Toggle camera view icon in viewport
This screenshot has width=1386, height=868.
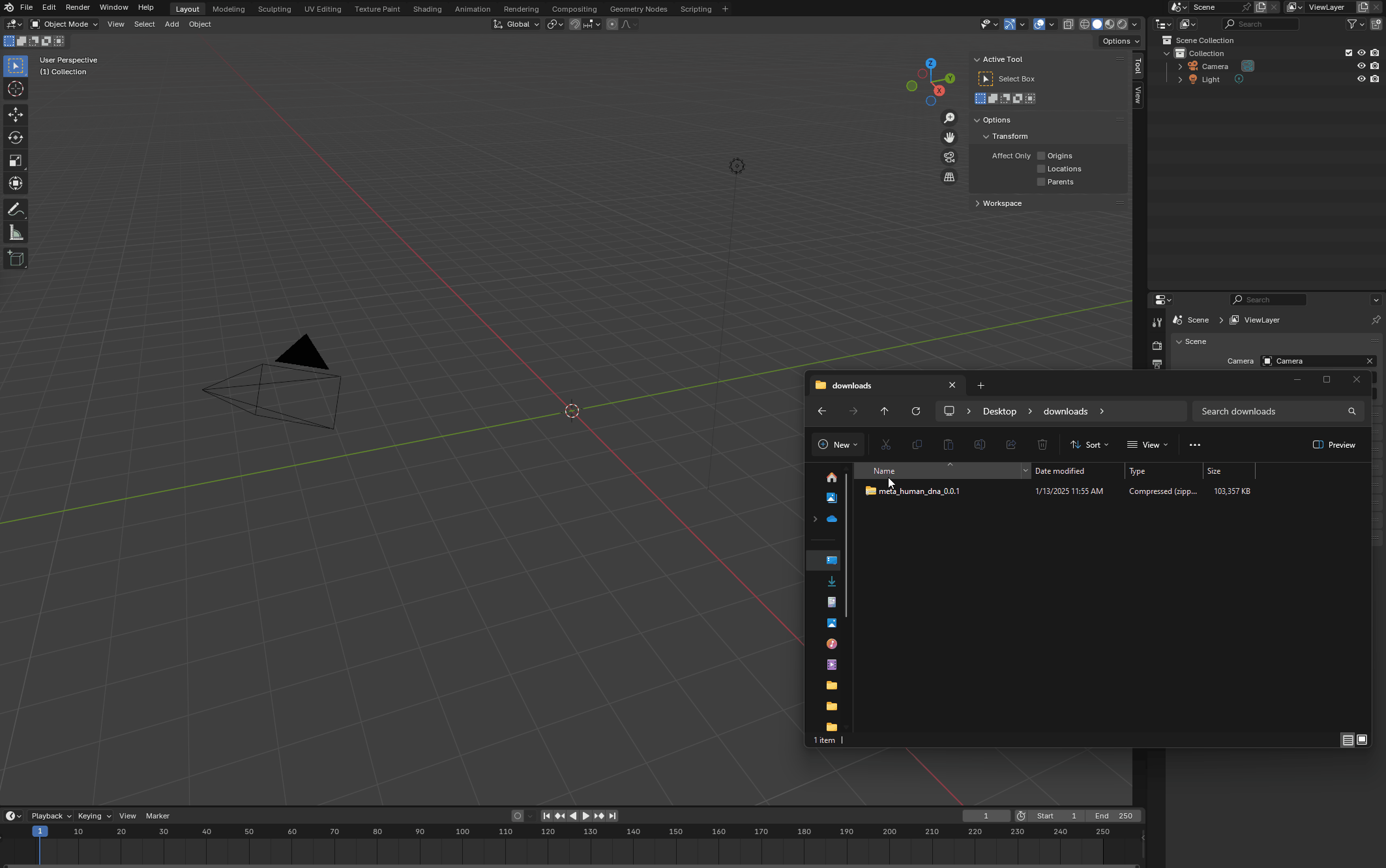pyautogui.click(x=949, y=157)
